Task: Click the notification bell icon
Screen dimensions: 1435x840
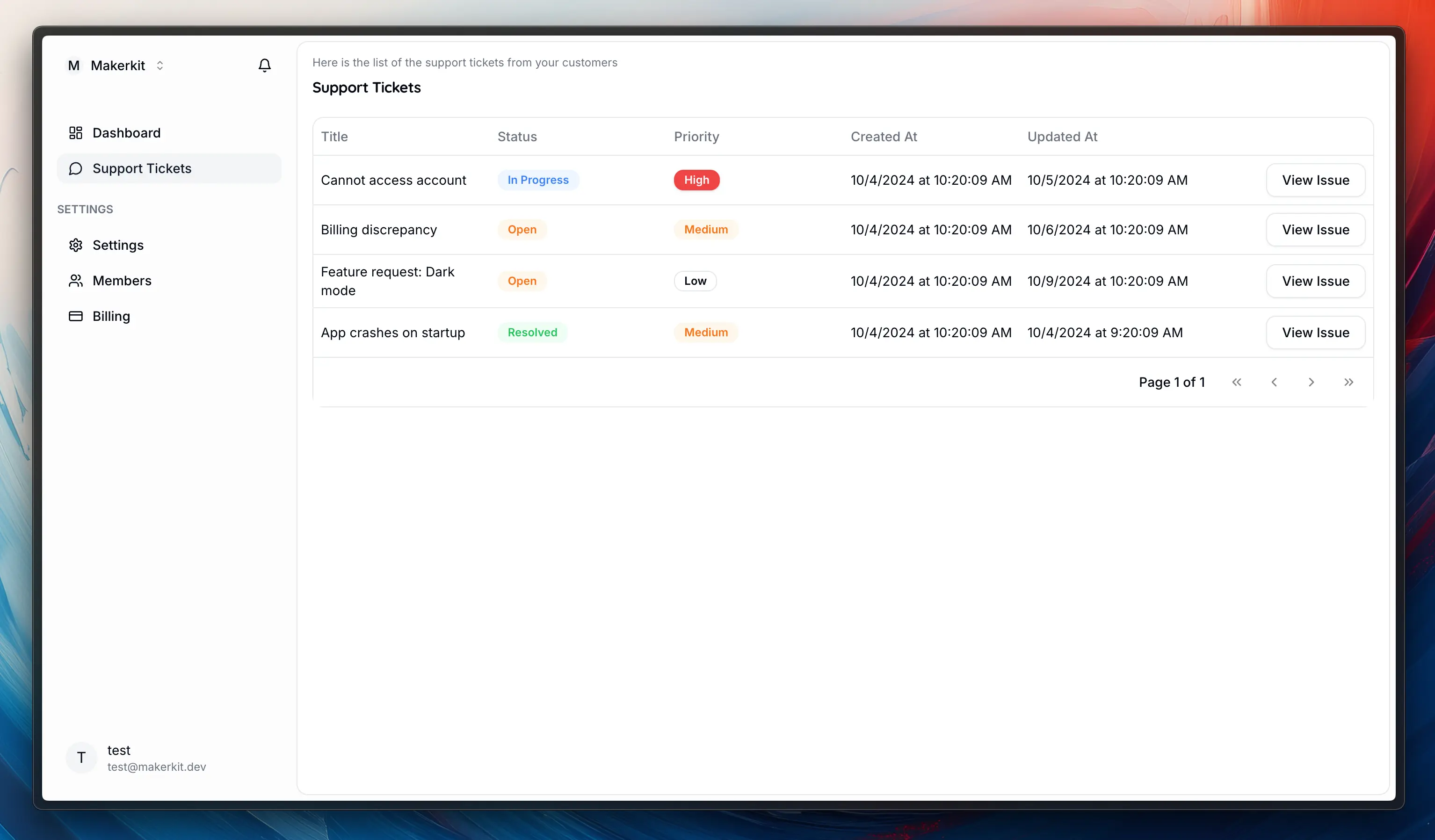Action: tap(264, 65)
